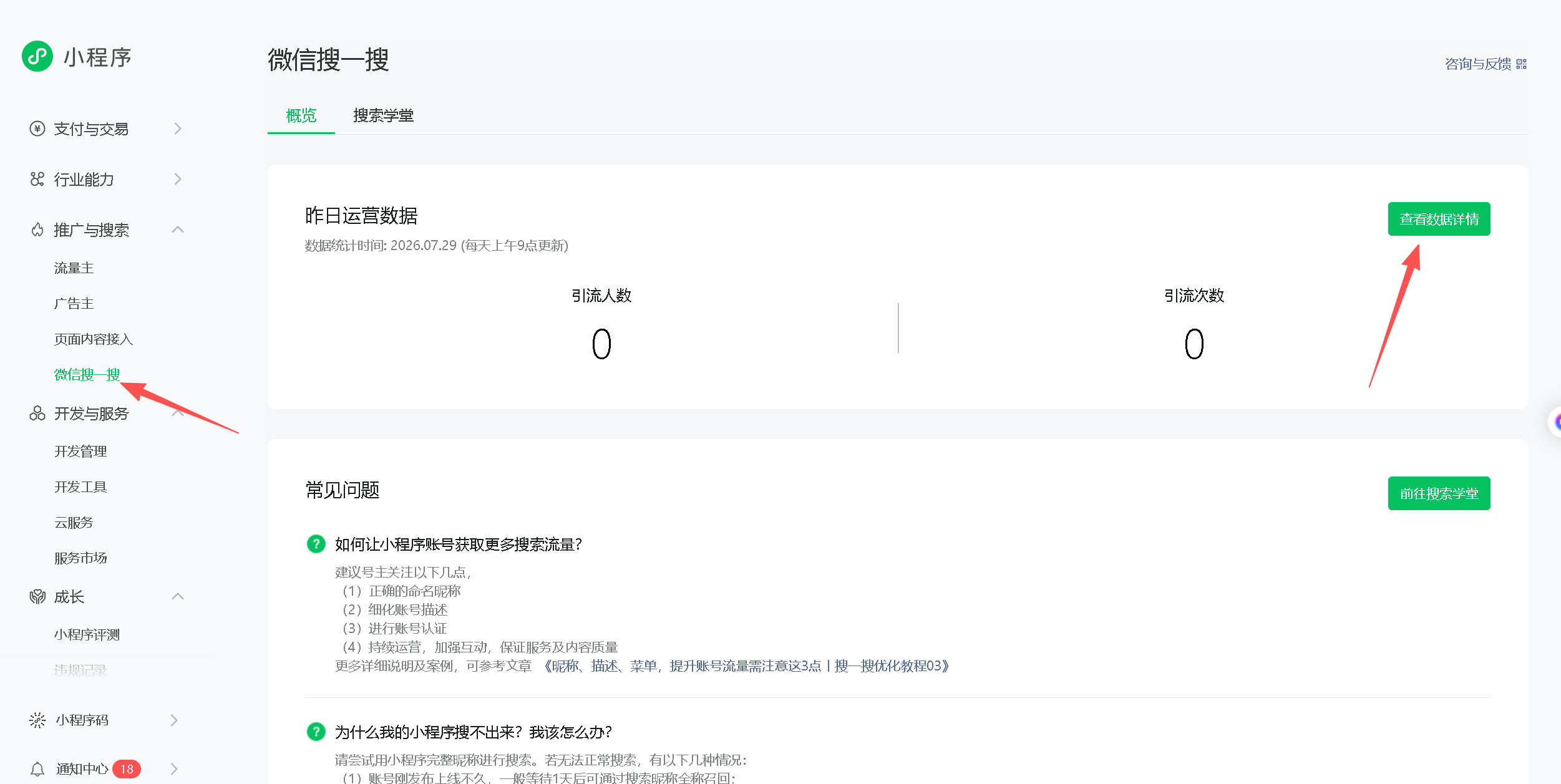The width and height of the screenshot is (1561, 784).
Task: Click the 成长 menu label
Action: tap(69, 596)
